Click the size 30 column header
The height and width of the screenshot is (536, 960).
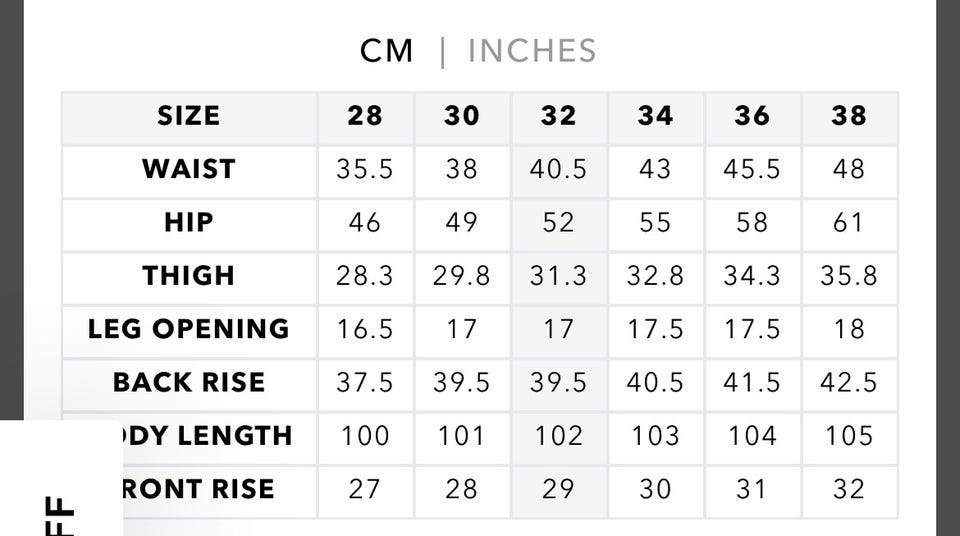(x=462, y=116)
